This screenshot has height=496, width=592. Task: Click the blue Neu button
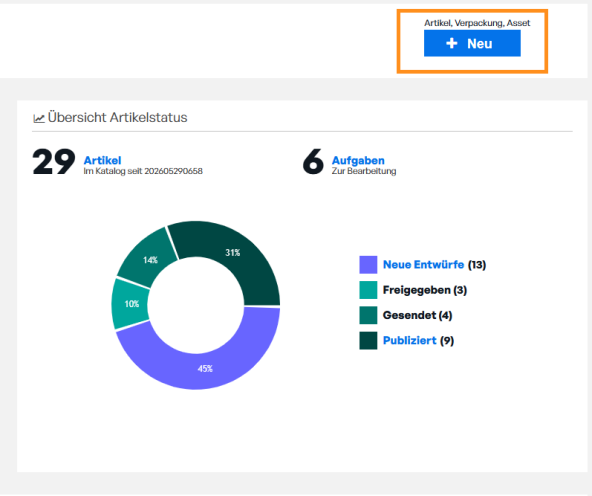coord(472,43)
